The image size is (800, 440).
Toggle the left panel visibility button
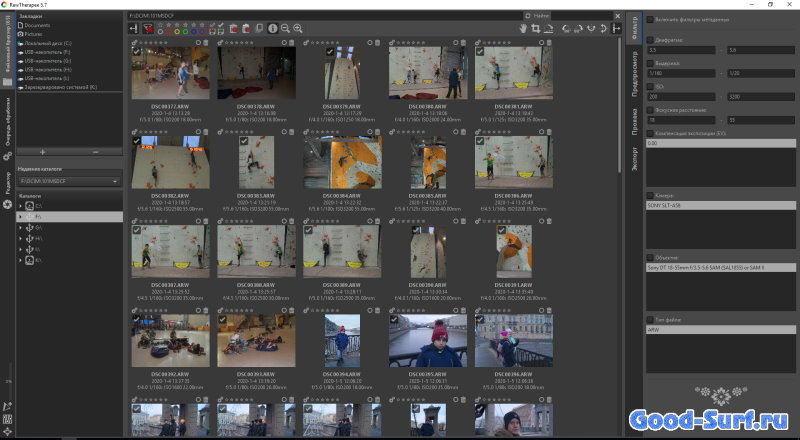(x=134, y=29)
